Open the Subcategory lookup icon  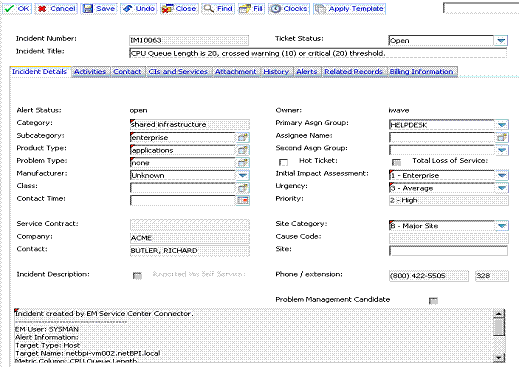point(243,137)
